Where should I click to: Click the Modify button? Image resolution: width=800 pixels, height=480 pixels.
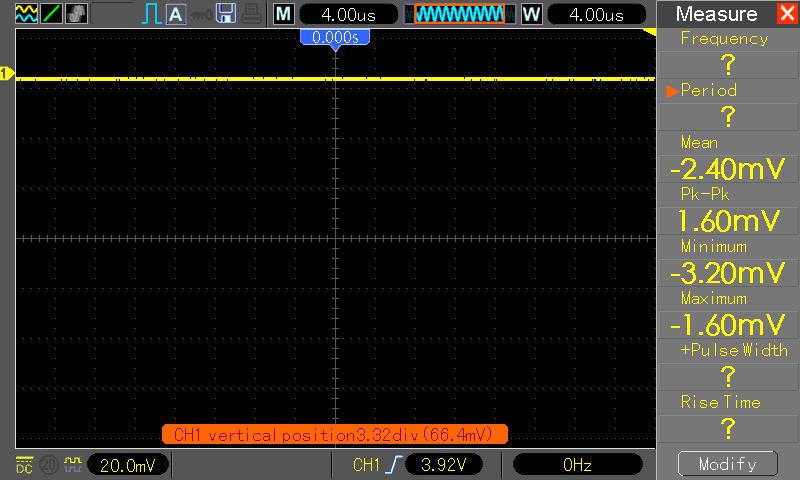[728, 464]
